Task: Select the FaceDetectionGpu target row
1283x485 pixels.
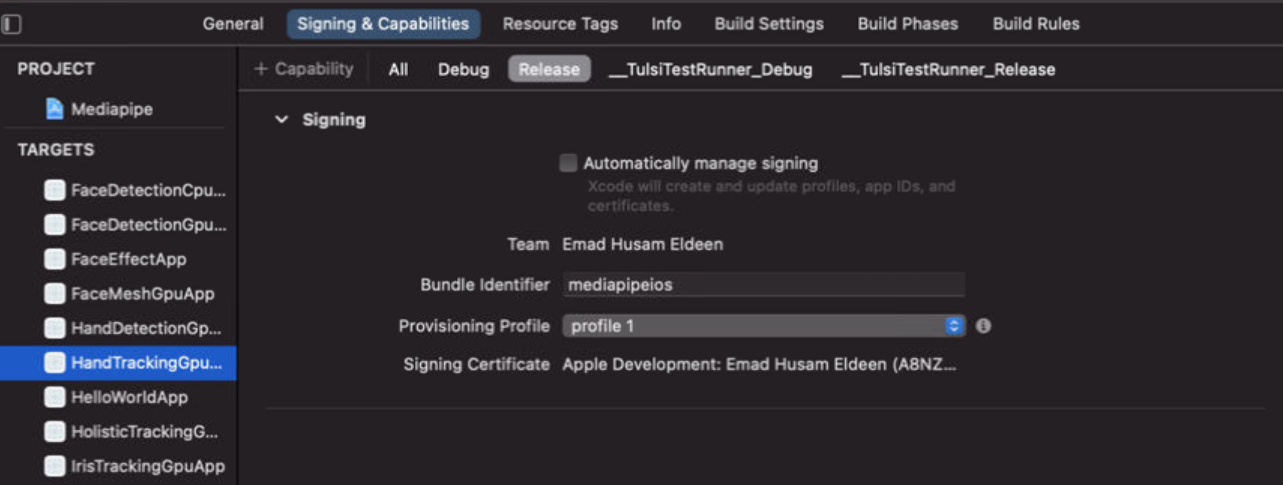Action: tap(118, 225)
